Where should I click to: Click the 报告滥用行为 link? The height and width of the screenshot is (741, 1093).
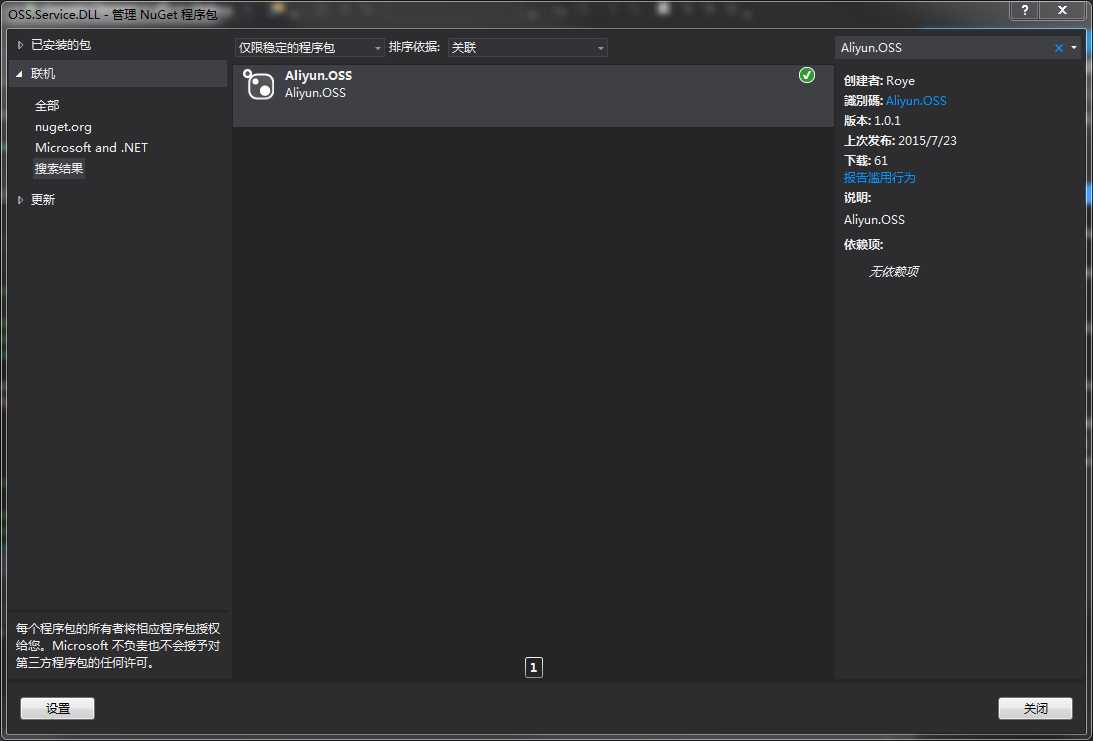pyautogui.click(x=880, y=177)
